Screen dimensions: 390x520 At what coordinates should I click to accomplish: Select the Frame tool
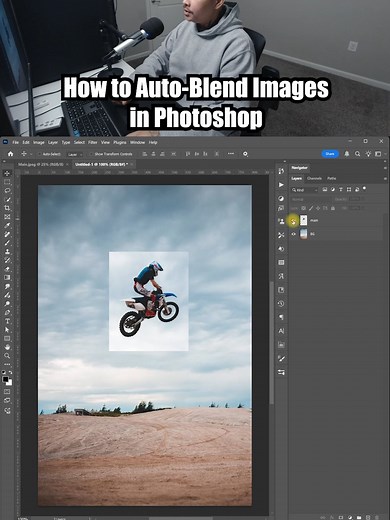[x=7, y=217]
